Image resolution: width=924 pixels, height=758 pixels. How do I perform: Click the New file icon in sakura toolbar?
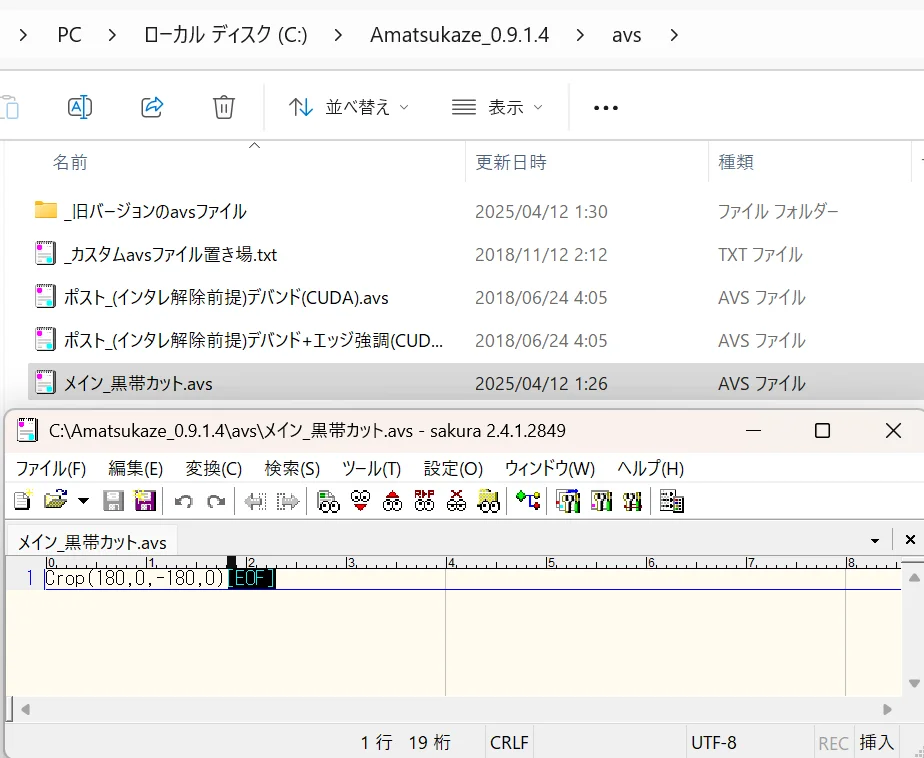[22, 500]
